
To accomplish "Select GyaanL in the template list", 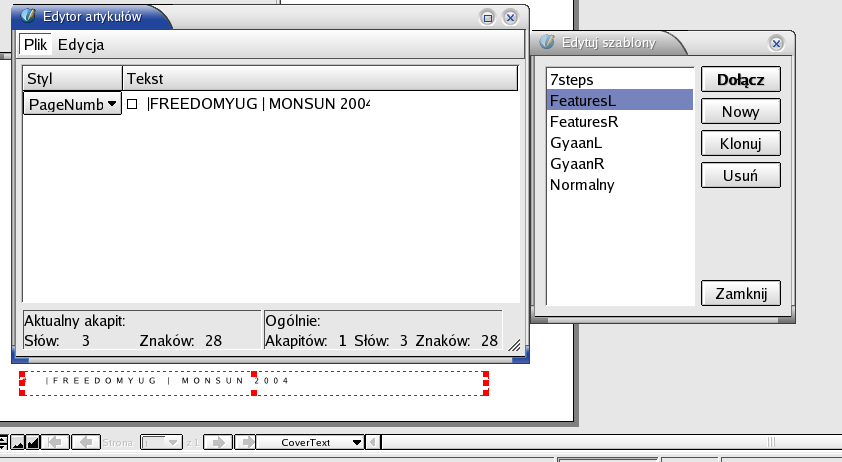I will 570,142.
